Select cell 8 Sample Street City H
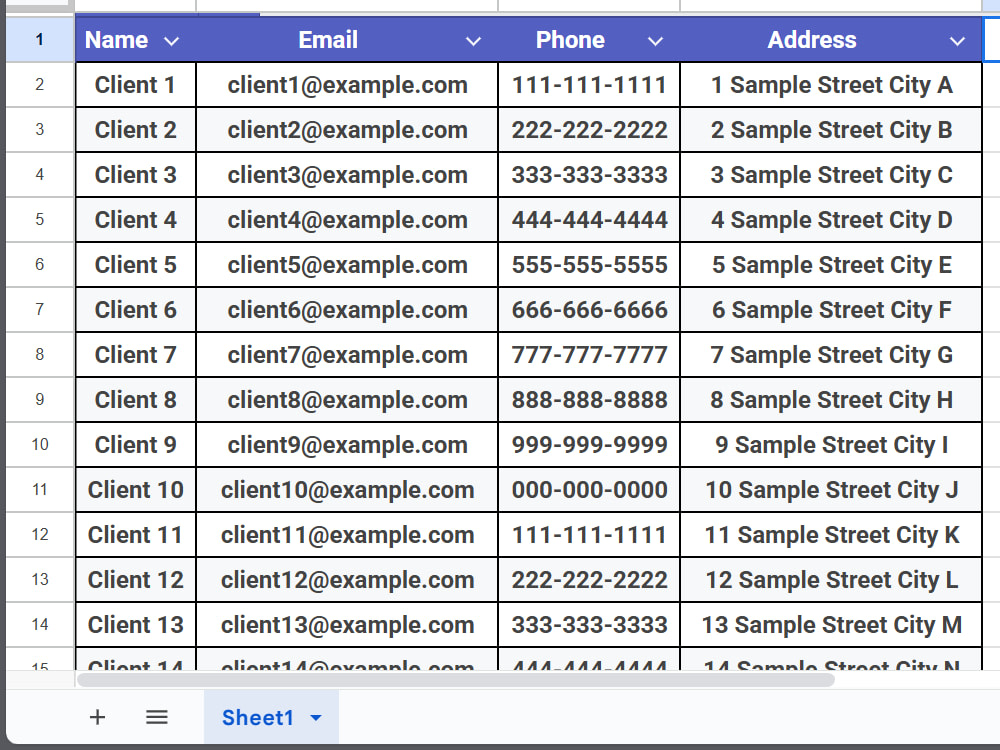 tap(831, 399)
